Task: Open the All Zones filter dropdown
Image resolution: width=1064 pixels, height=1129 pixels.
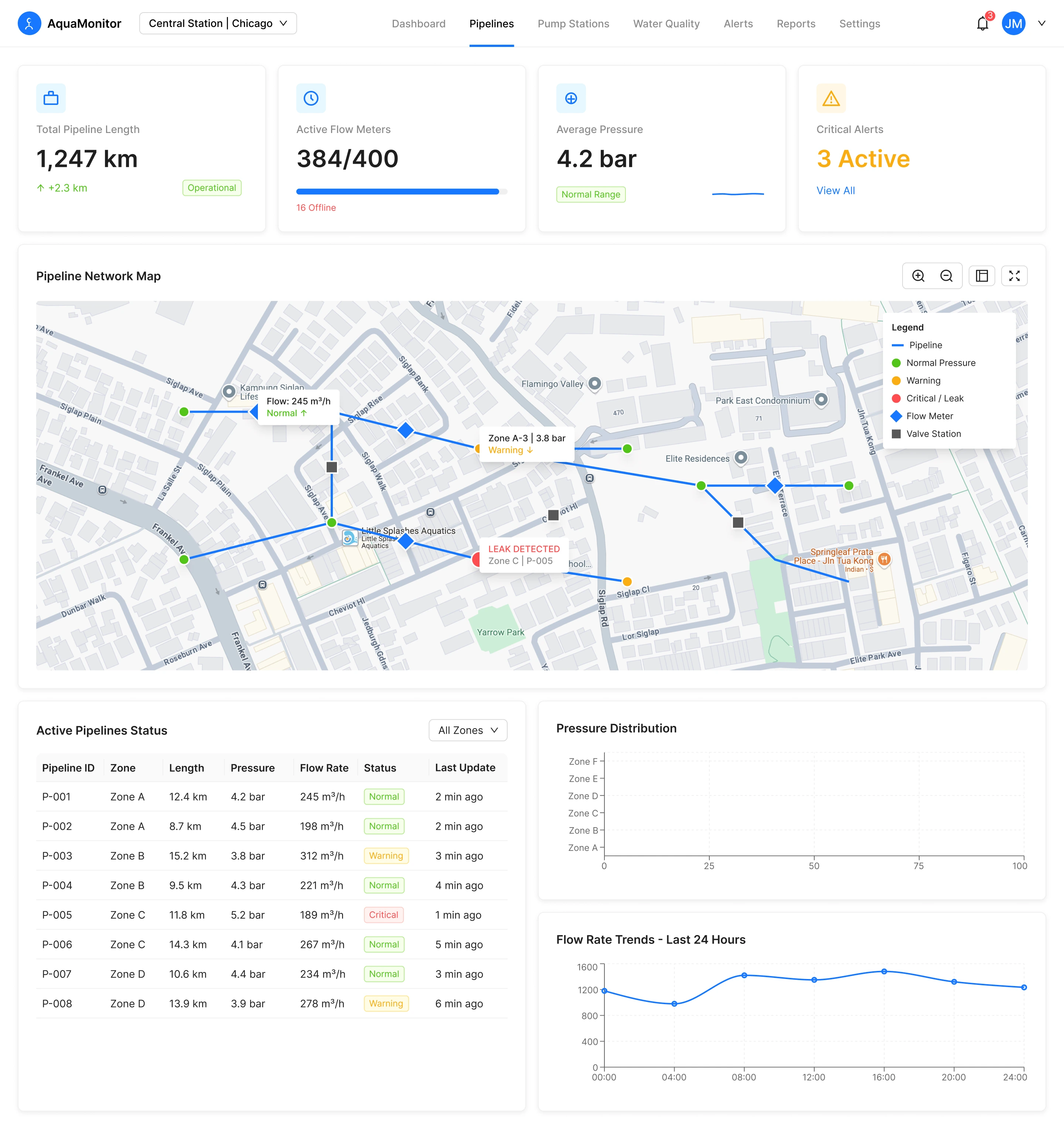Action: (468, 730)
